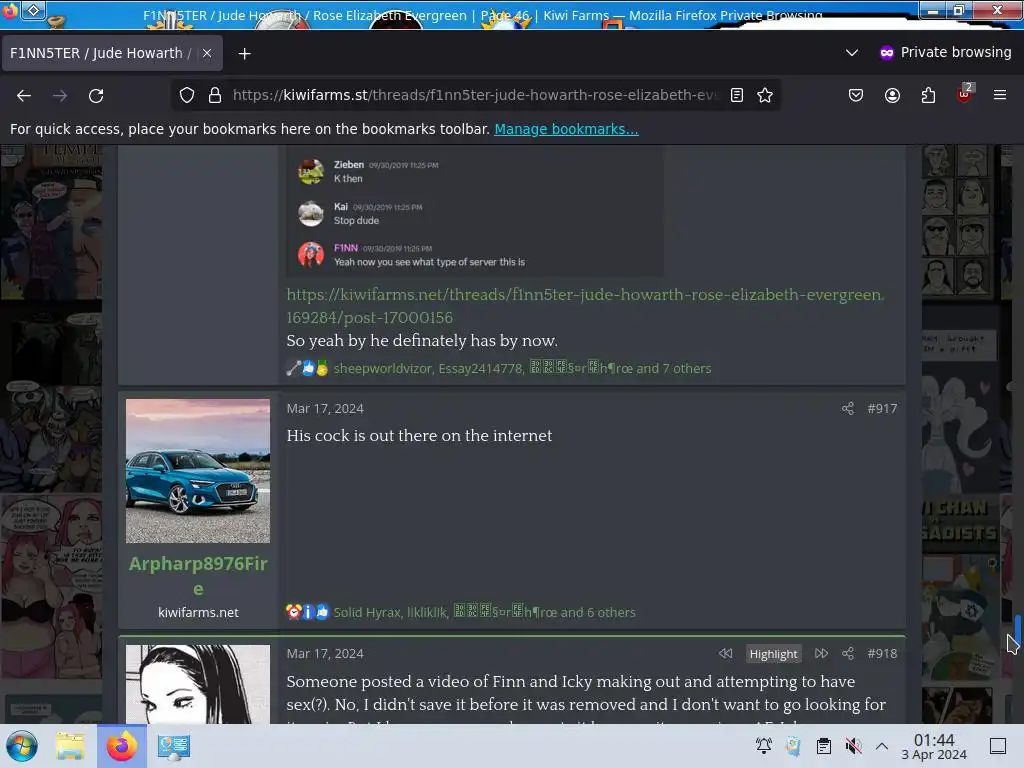
Task: Jump to next highlight double arrow
Action: coord(821,654)
